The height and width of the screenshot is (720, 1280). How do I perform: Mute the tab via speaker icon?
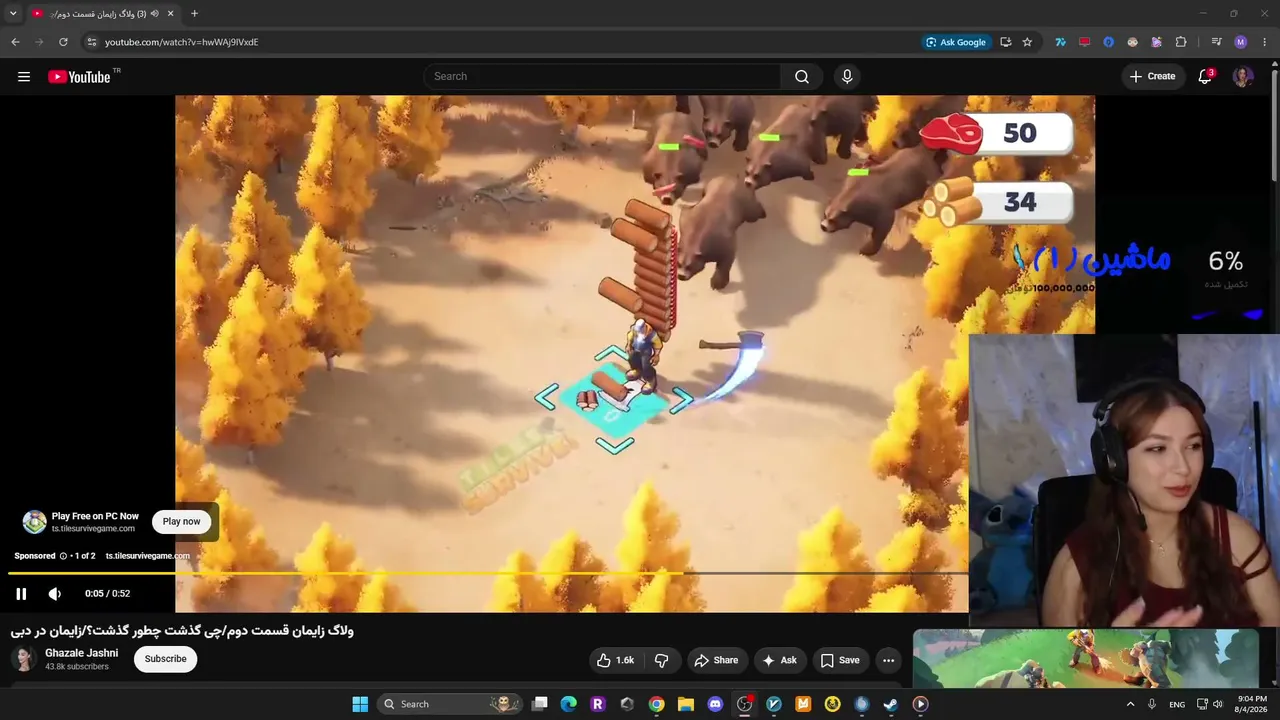(x=154, y=14)
